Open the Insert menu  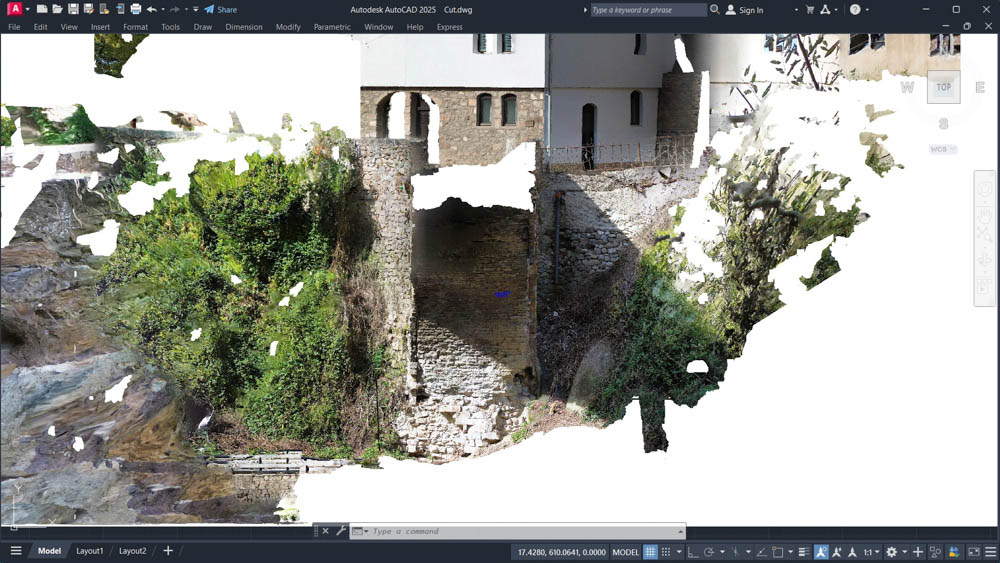click(x=100, y=27)
